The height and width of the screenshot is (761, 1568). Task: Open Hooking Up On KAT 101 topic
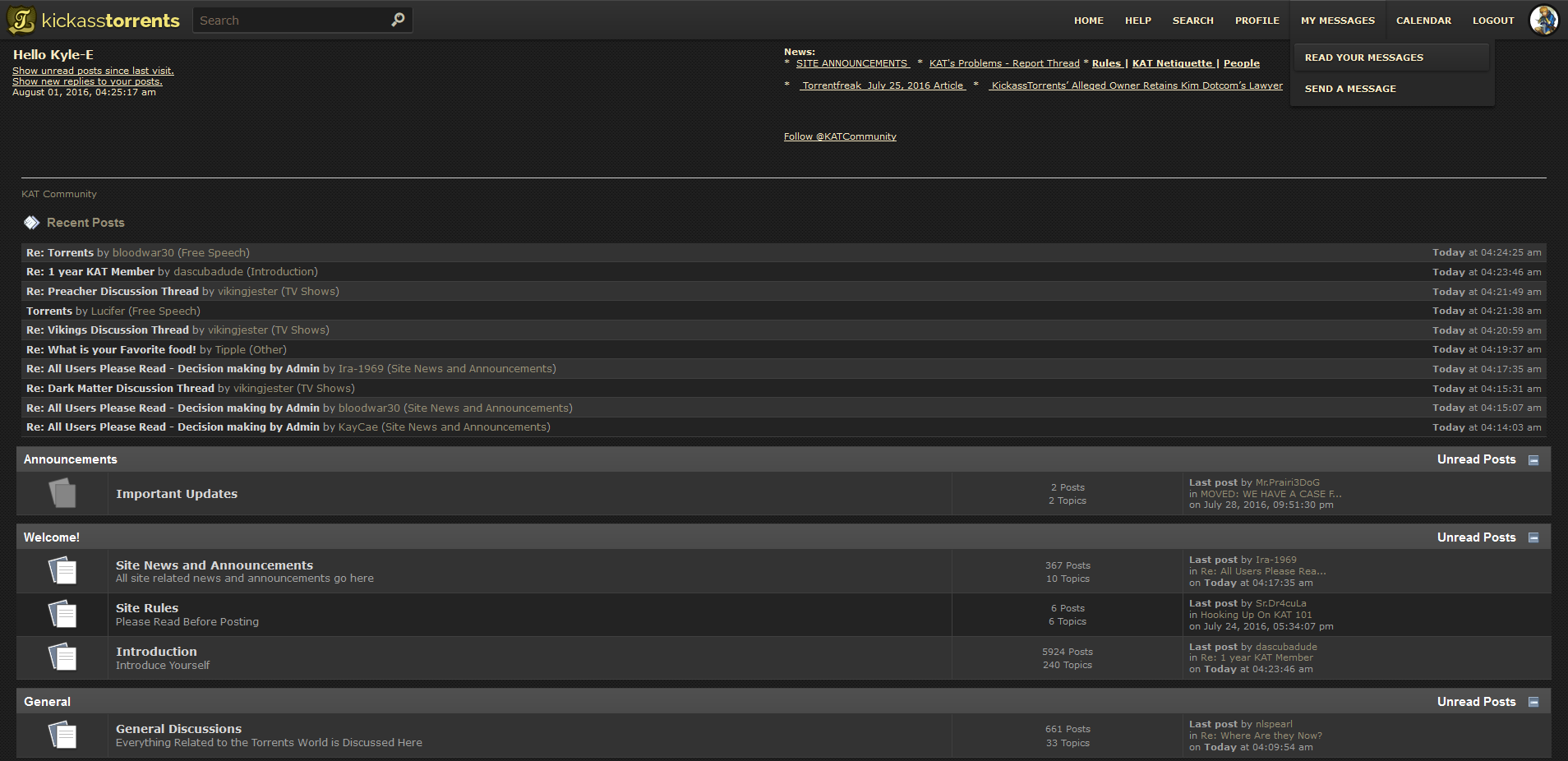point(1257,615)
